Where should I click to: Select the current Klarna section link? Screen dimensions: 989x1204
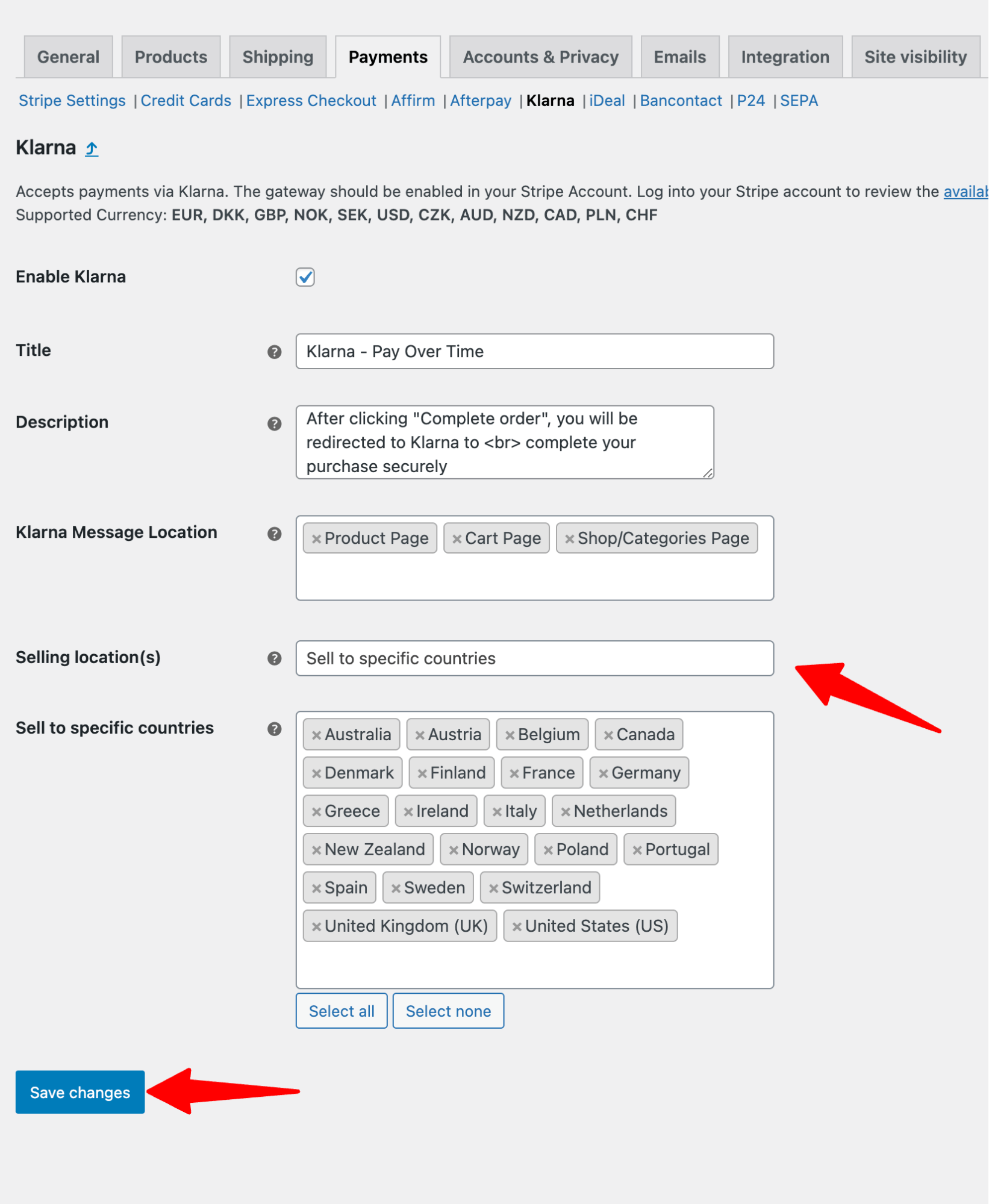551,101
